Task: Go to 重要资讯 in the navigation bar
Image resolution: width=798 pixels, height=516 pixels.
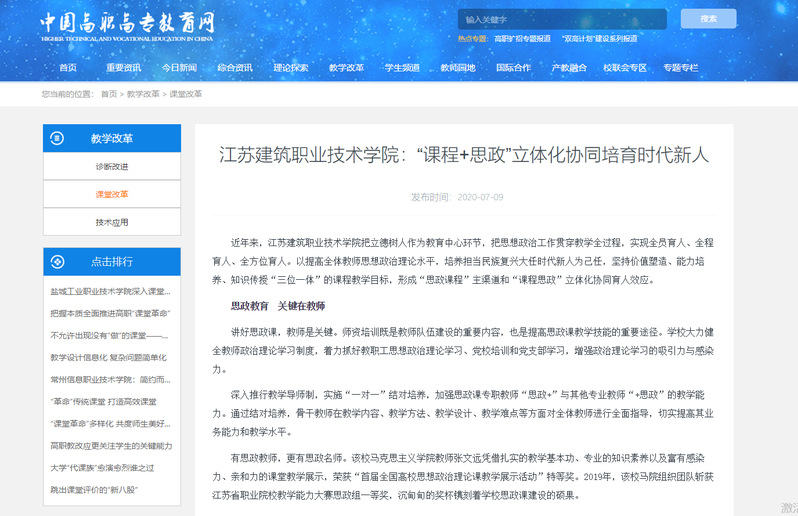Action: [122, 68]
